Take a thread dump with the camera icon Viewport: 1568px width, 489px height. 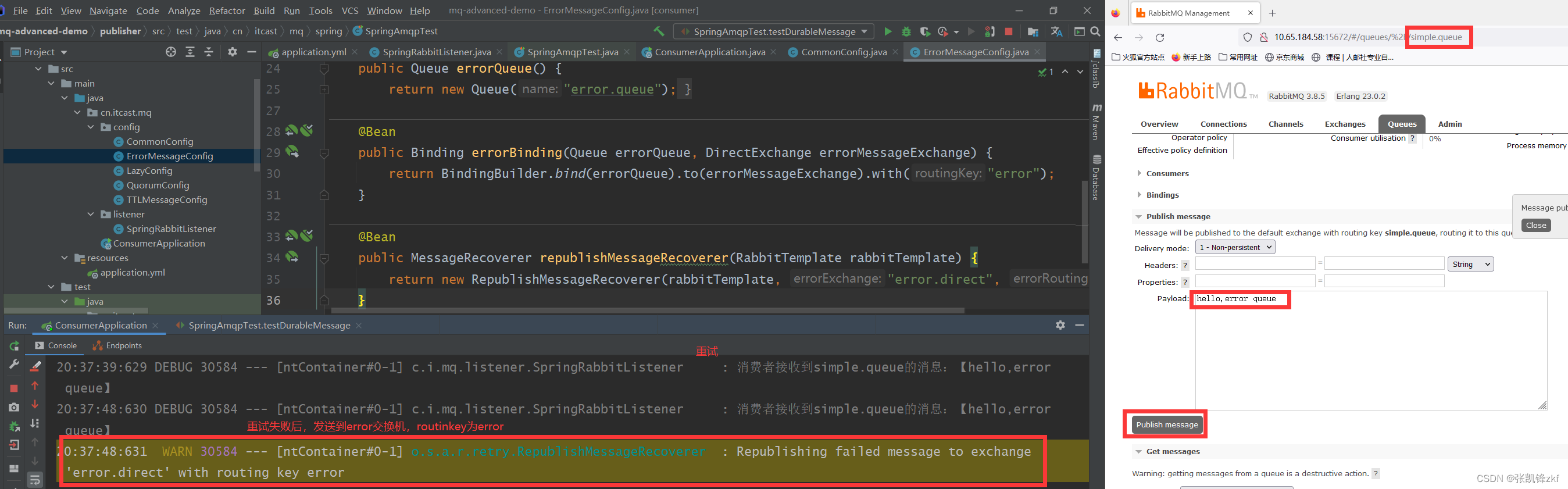14,407
